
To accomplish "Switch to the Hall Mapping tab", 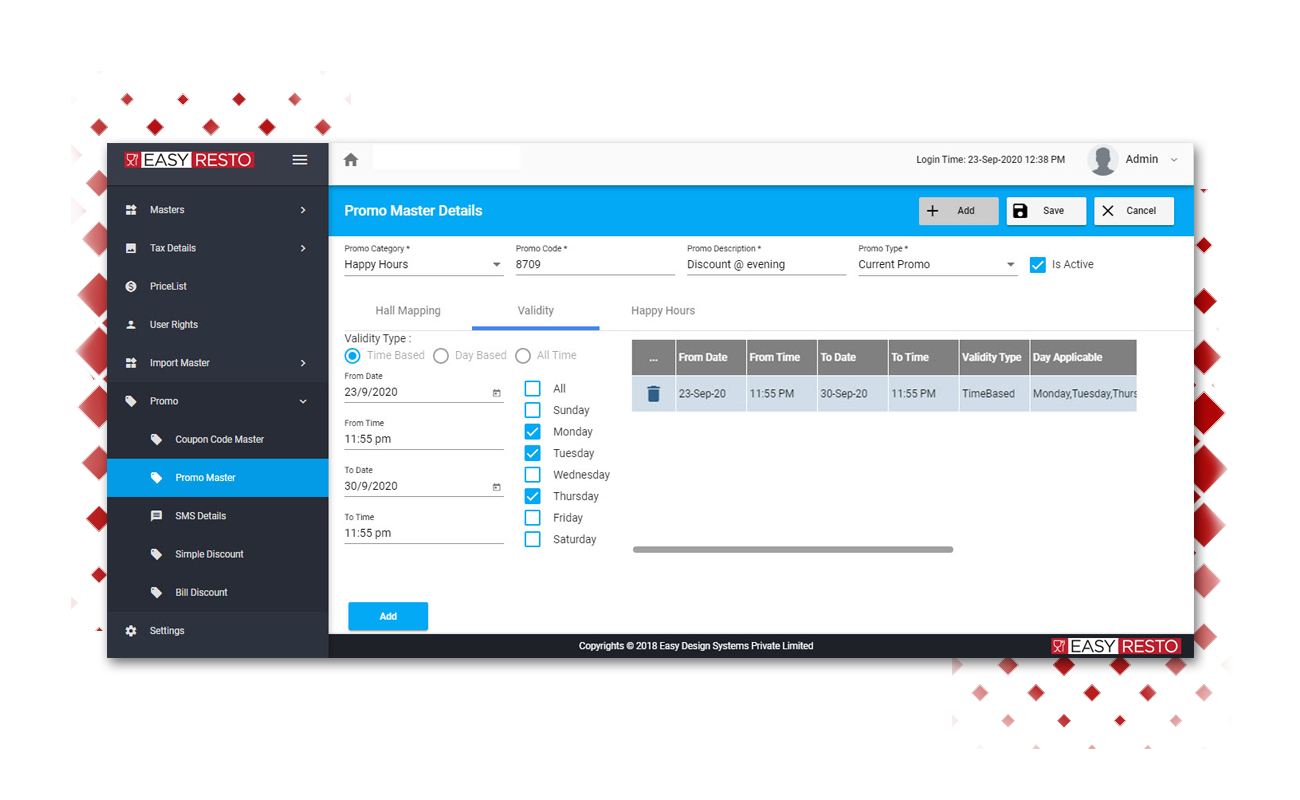I will coord(408,311).
